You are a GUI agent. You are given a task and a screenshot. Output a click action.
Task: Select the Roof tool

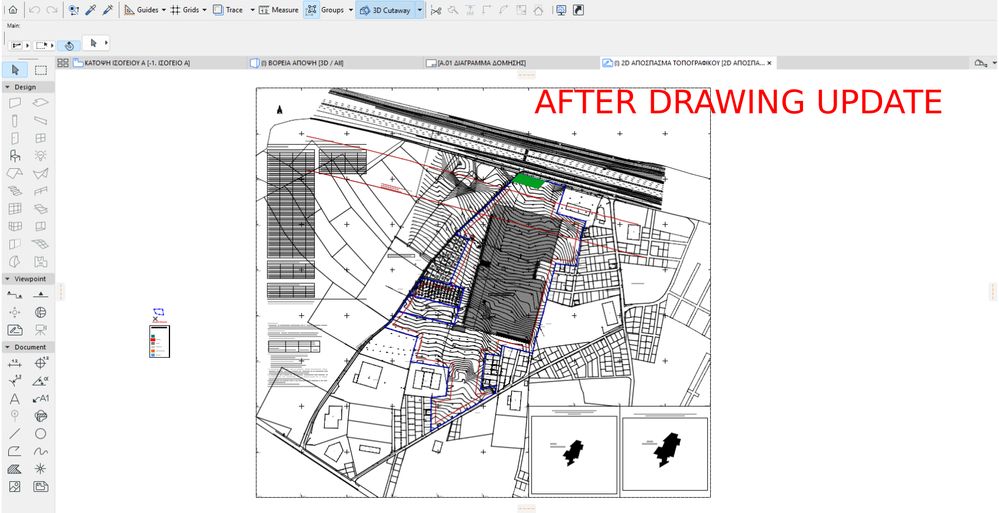point(15,173)
